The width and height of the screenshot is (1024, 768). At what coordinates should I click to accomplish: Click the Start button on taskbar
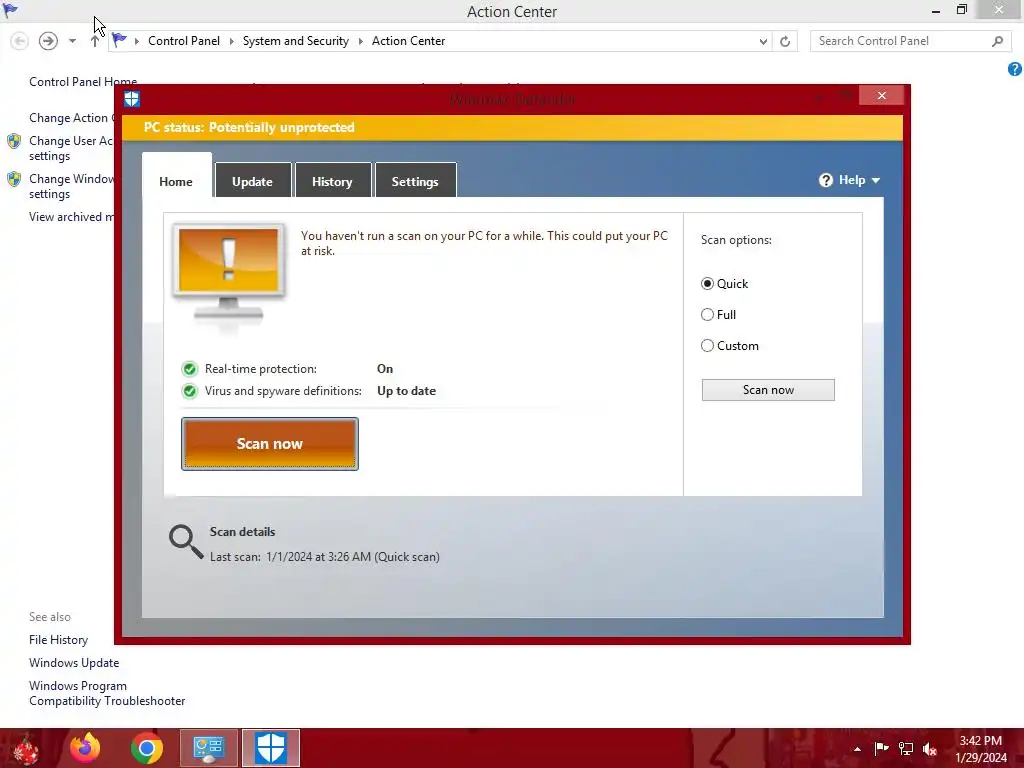[26, 748]
